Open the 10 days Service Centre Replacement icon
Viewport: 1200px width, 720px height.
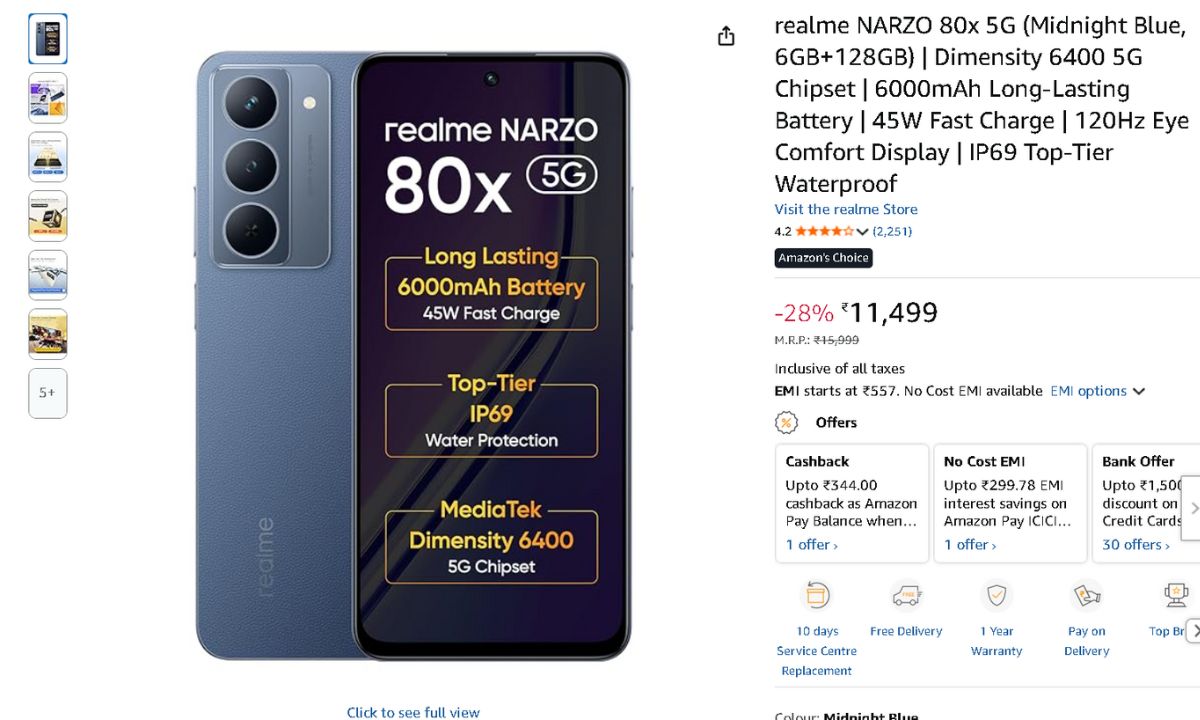(x=817, y=597)
